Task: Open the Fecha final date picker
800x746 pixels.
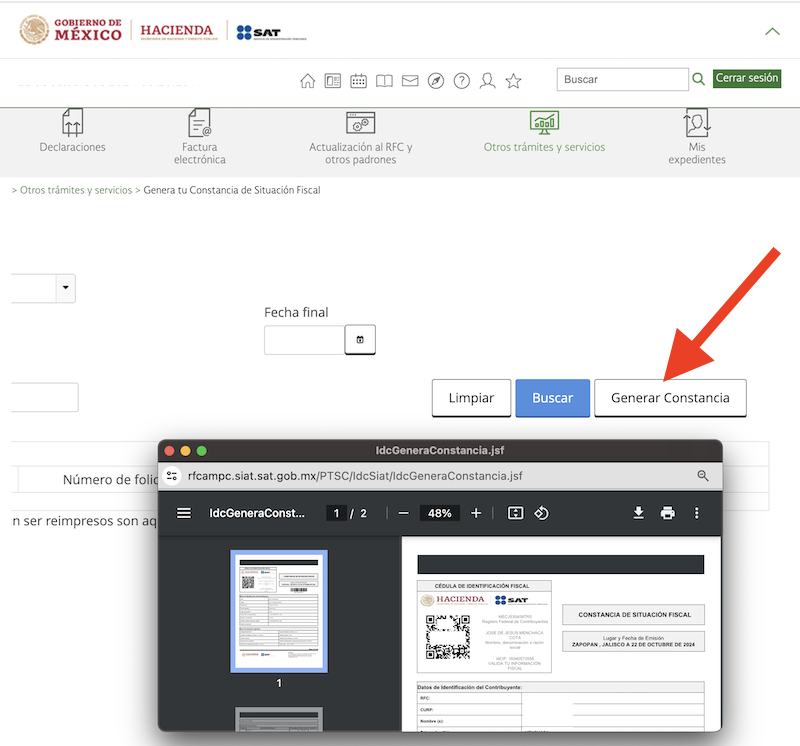Action: pyautogui.click(x=360, y=340)
